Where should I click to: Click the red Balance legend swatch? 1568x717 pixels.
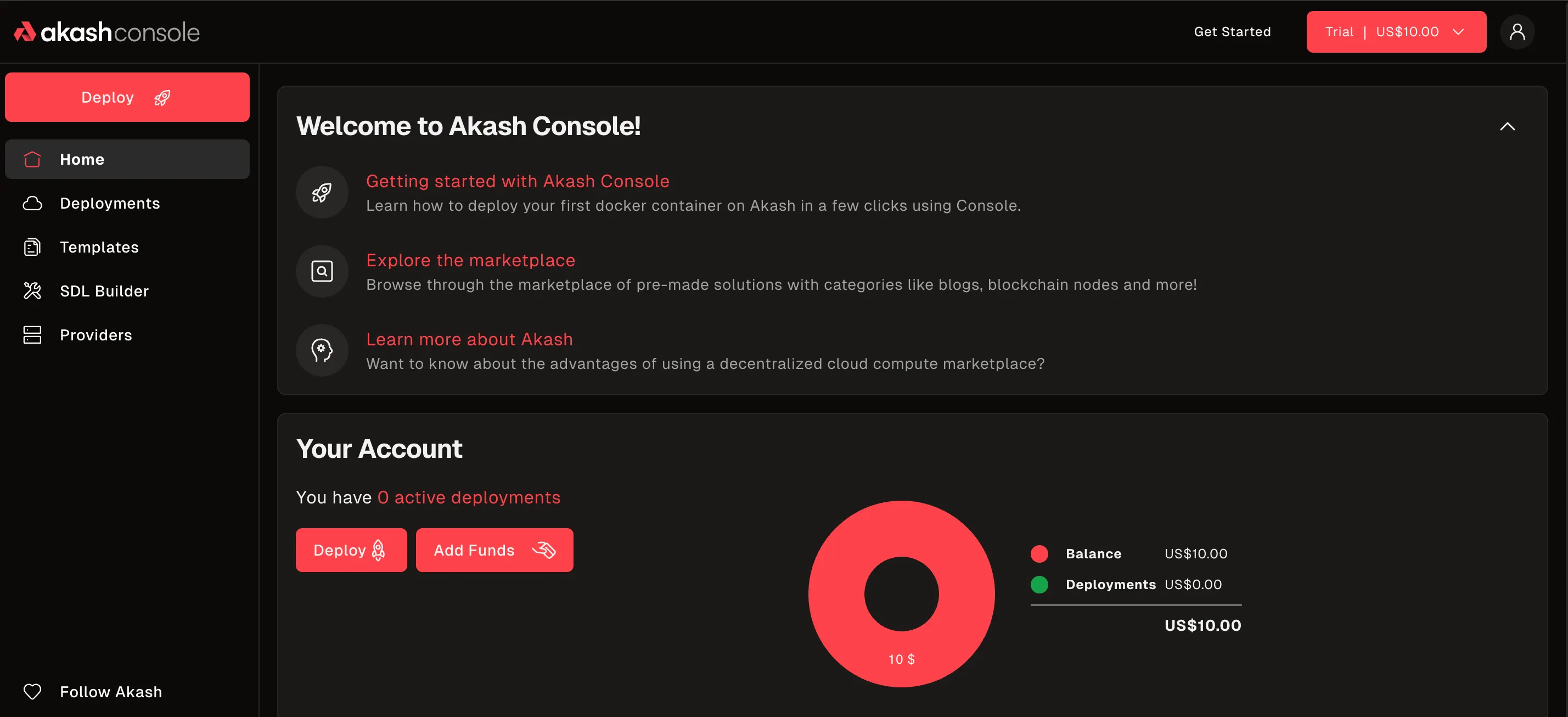[1039, 554]
